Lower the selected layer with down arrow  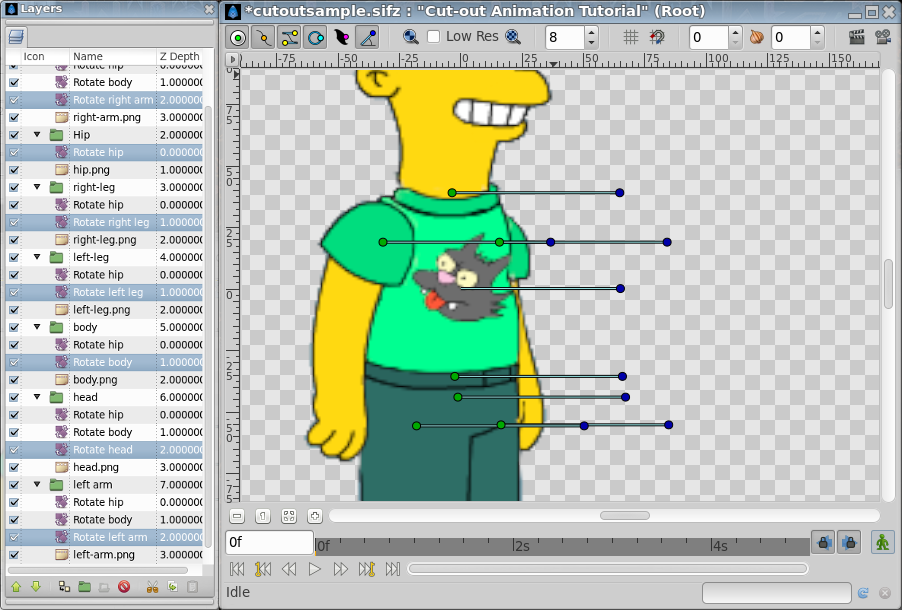tap(36, 587)
